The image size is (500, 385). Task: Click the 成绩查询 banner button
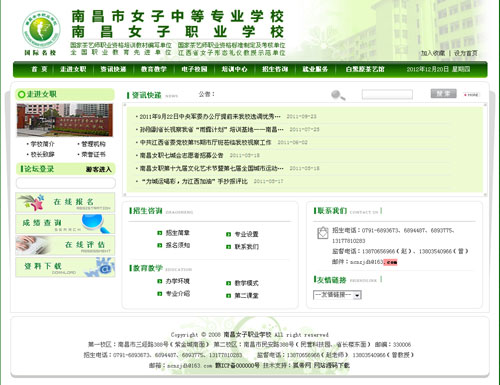65,224
